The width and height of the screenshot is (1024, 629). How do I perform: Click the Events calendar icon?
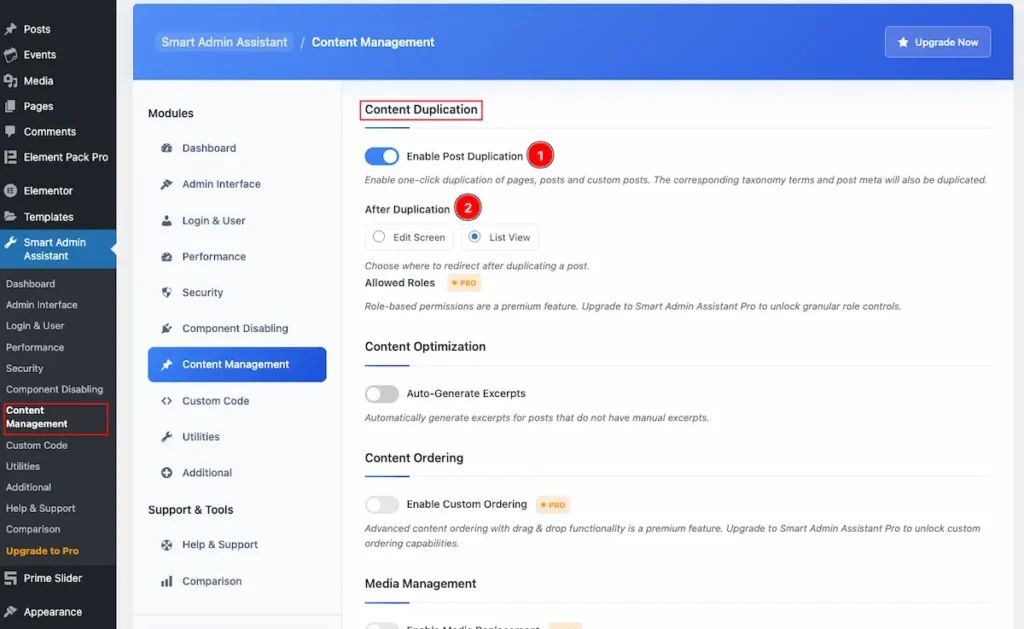[x=10, y=55]
